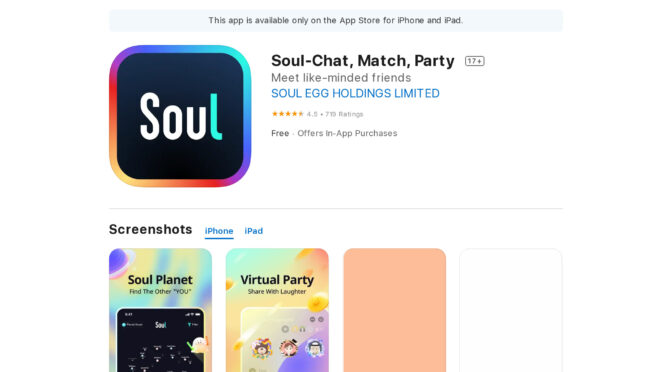
Task: Click Offers In-App Purchases text
Action: pyautogui.click(x=347, y=133)
